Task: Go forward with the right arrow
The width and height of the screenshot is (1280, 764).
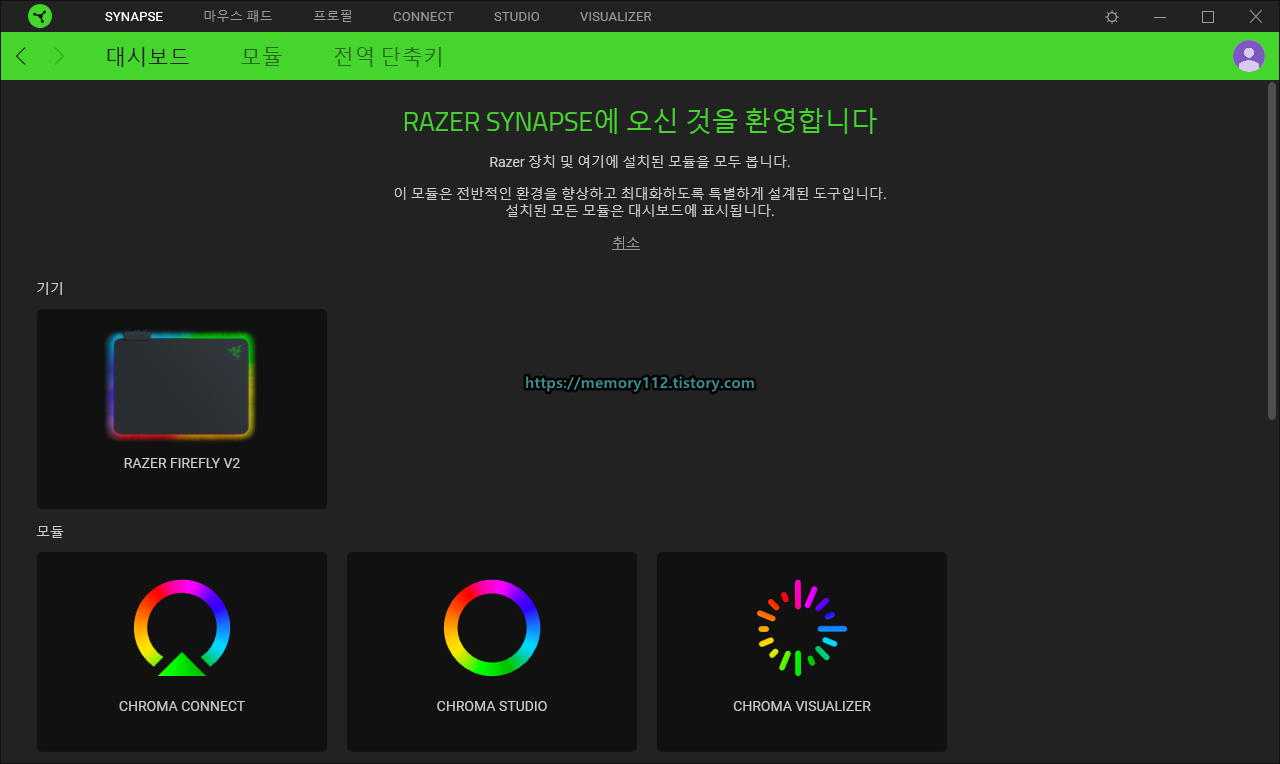Action: click(x=59, y=56)
